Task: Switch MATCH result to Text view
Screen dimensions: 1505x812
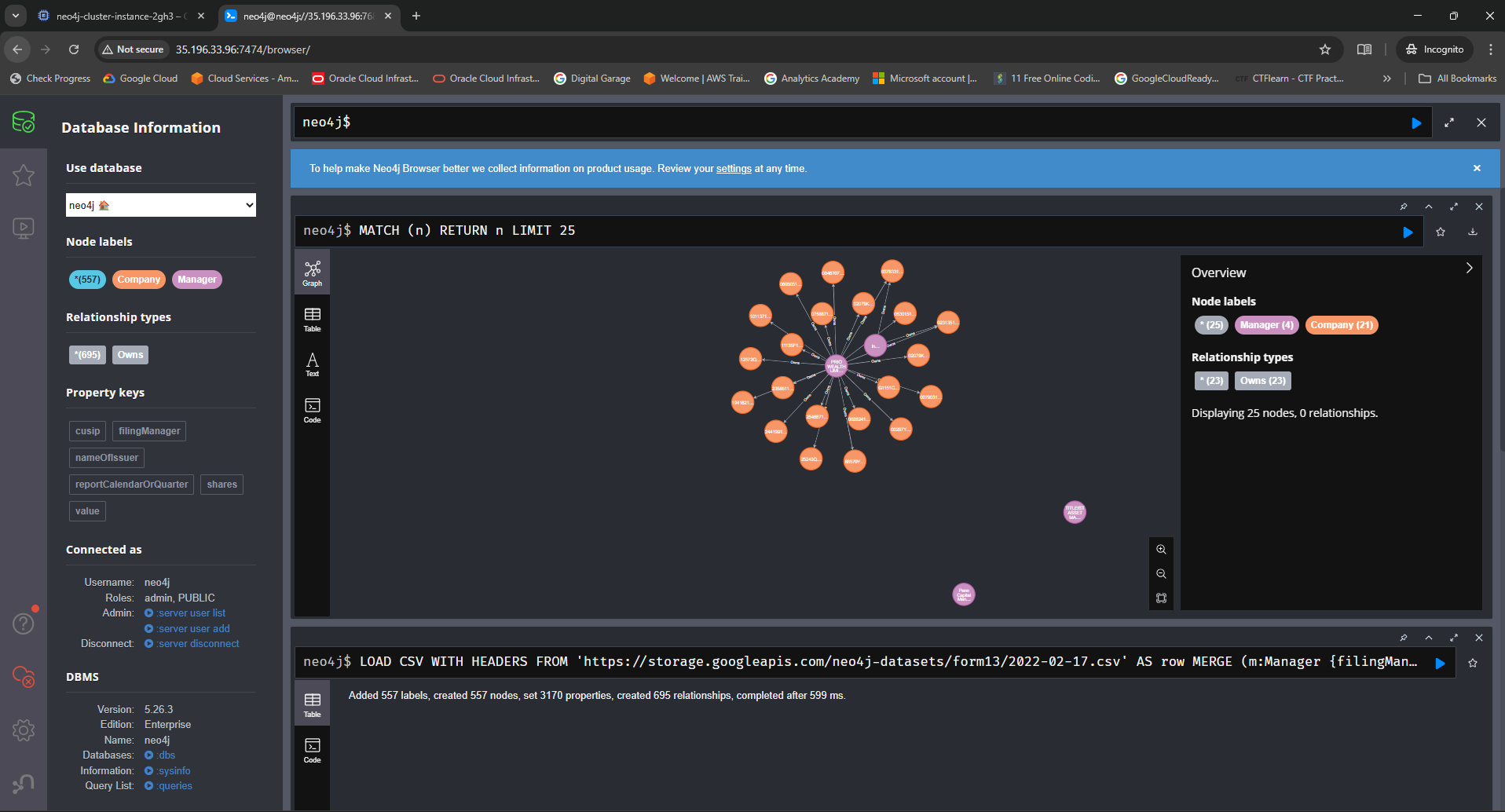Action: pos(313,365)
